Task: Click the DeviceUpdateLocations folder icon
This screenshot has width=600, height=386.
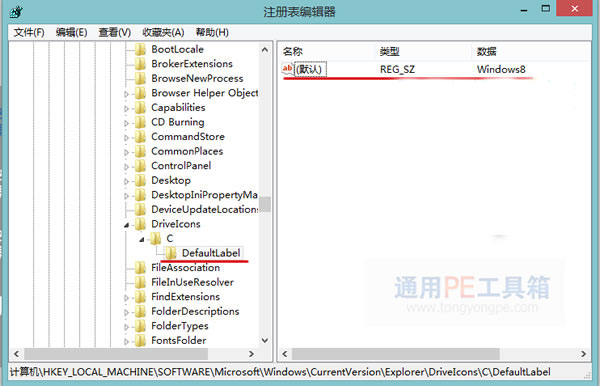Action: pos(140,209)
